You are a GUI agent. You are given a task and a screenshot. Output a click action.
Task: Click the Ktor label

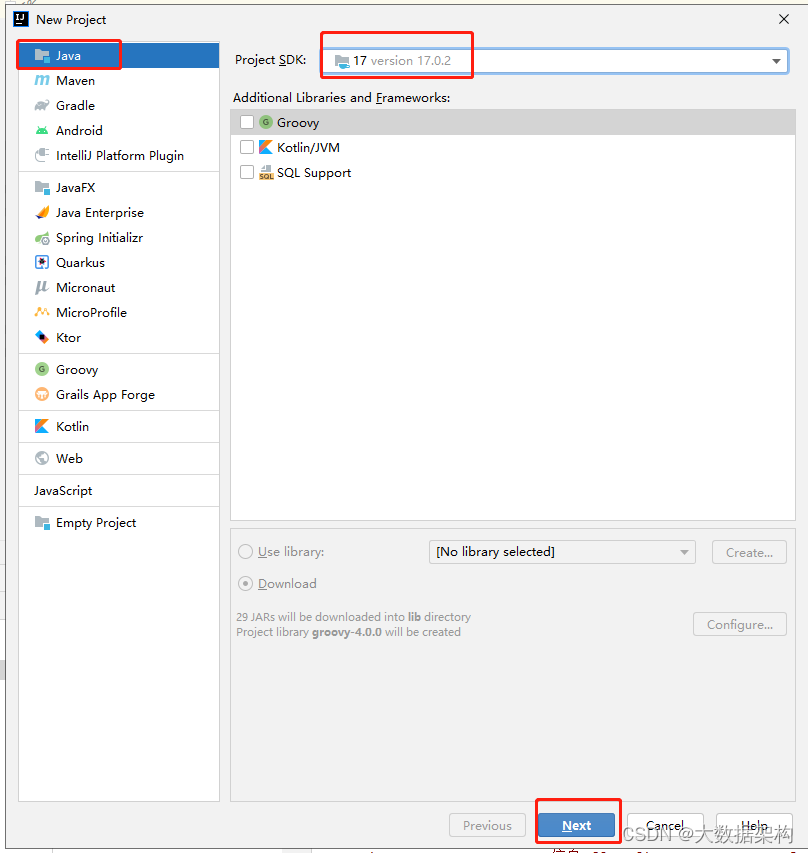click(x=69, y=337)
